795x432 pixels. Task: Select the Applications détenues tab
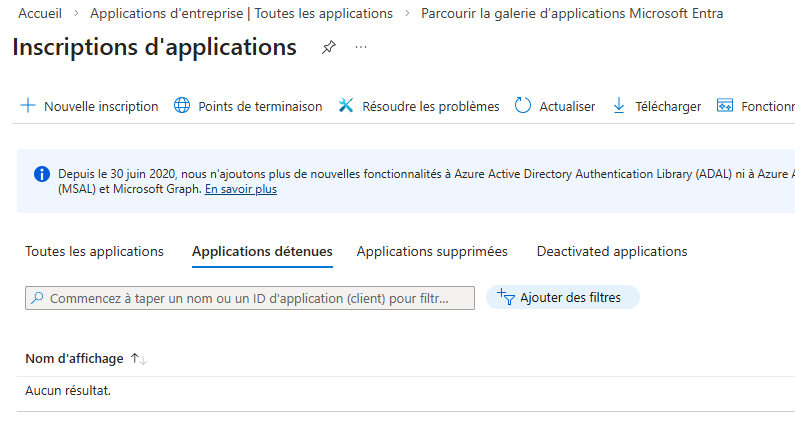tap(262, 251)
